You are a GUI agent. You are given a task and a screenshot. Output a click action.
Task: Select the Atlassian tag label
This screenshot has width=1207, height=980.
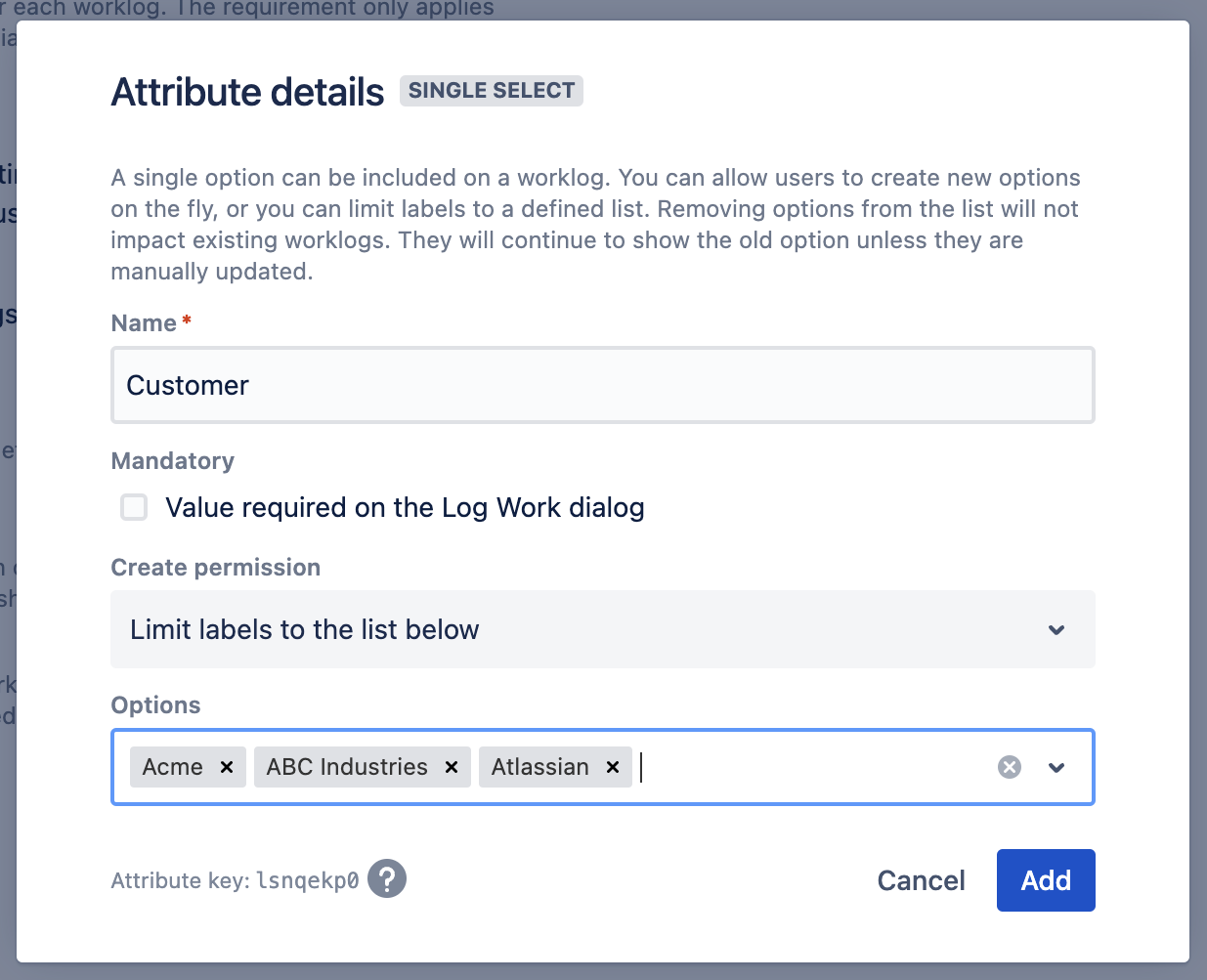[x=539, y=767]
